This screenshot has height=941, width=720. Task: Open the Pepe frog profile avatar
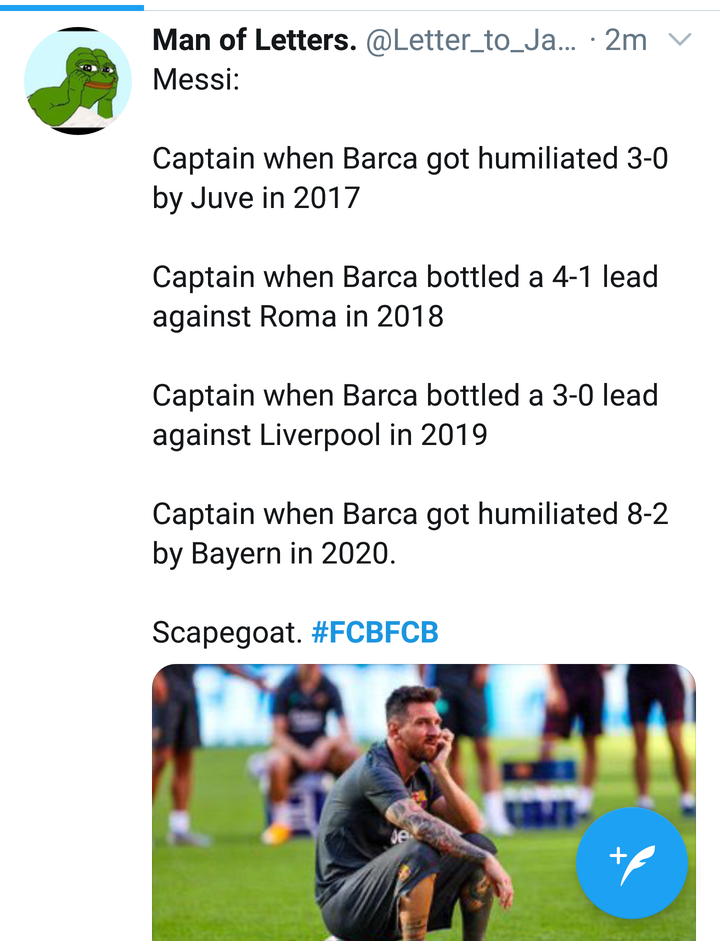tap(78, 81)
